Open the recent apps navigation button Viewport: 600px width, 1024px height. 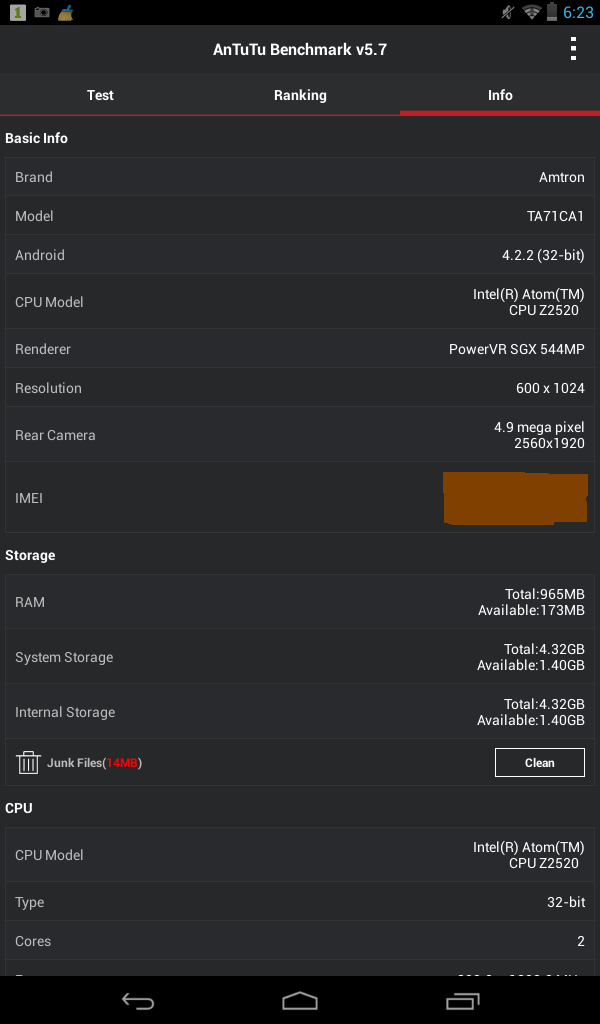click(x=462, y=1001)
